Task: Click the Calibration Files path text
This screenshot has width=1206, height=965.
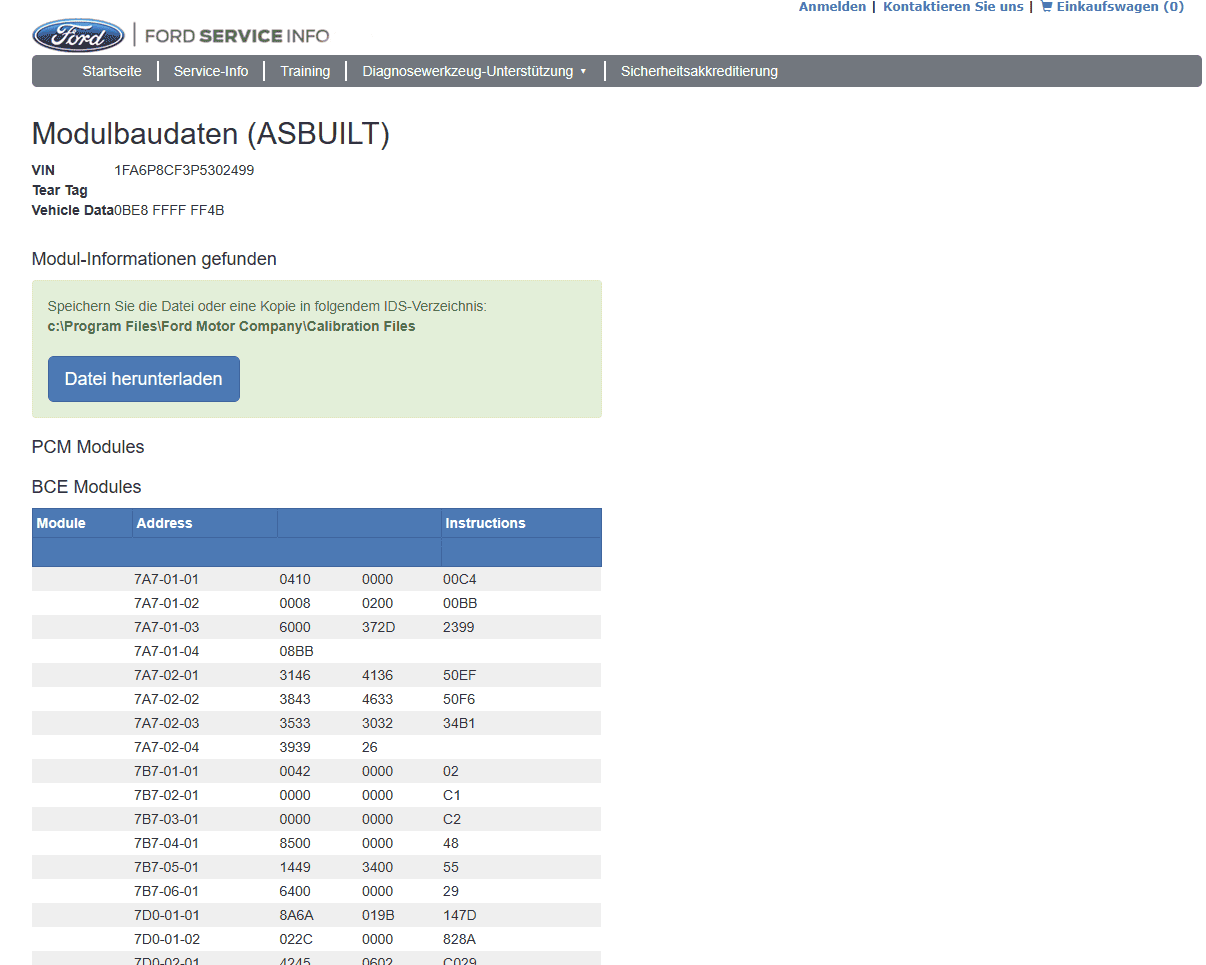Action: [231, 326]
